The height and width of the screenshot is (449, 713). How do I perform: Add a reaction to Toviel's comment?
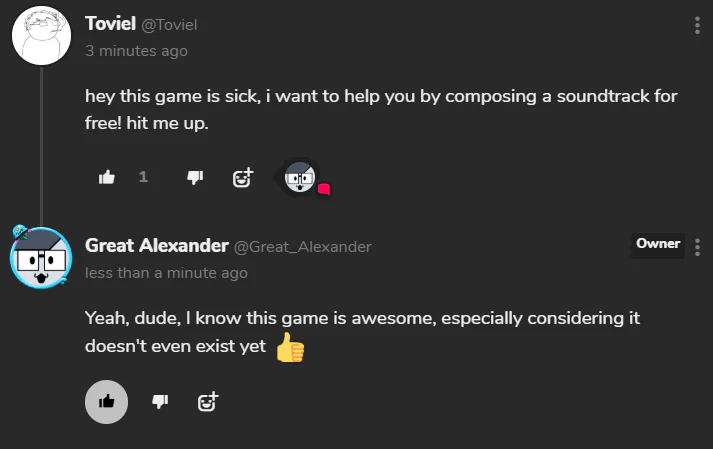243,177
